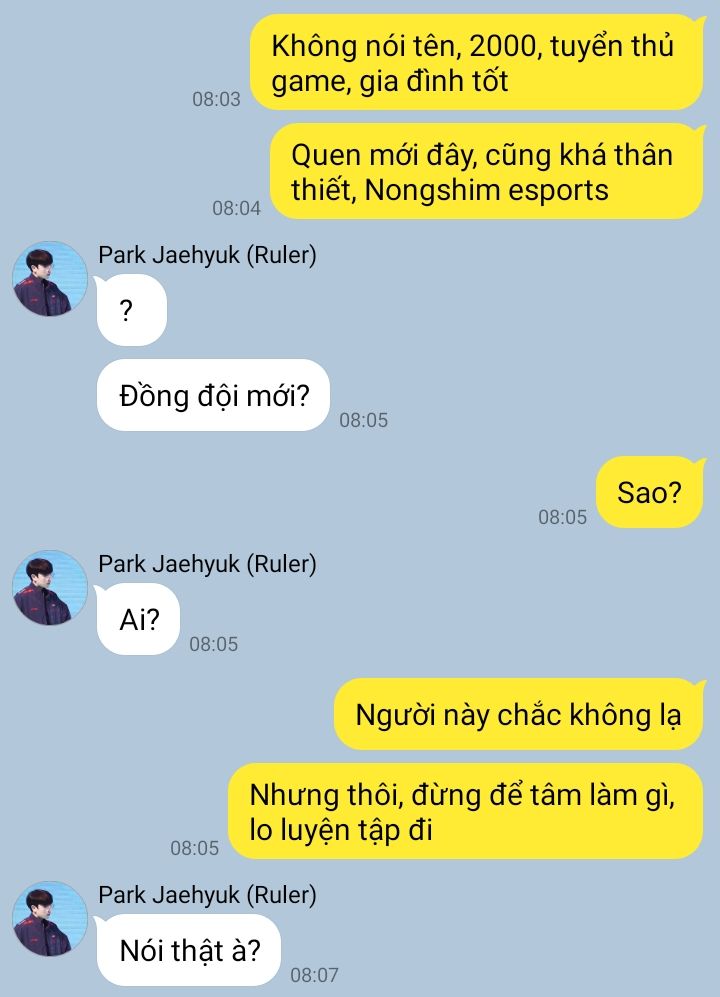
Task: Open sender name above the 'Ai?' message
Action: coord(207,564)
